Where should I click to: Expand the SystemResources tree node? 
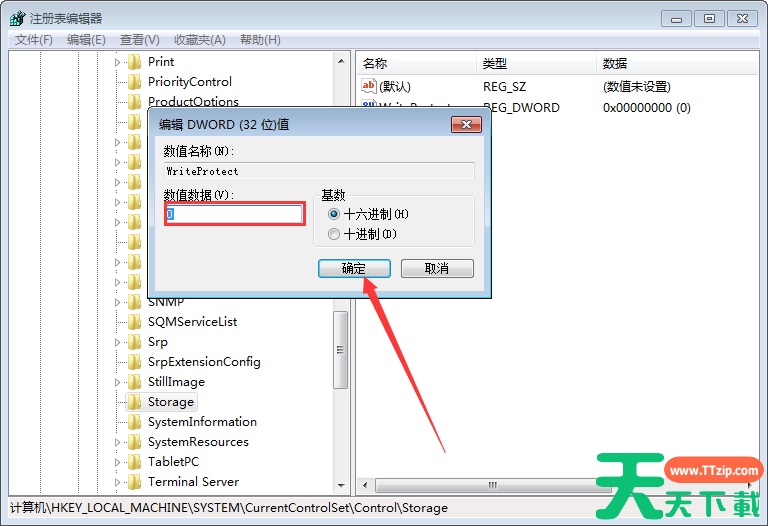coord(117,442)
